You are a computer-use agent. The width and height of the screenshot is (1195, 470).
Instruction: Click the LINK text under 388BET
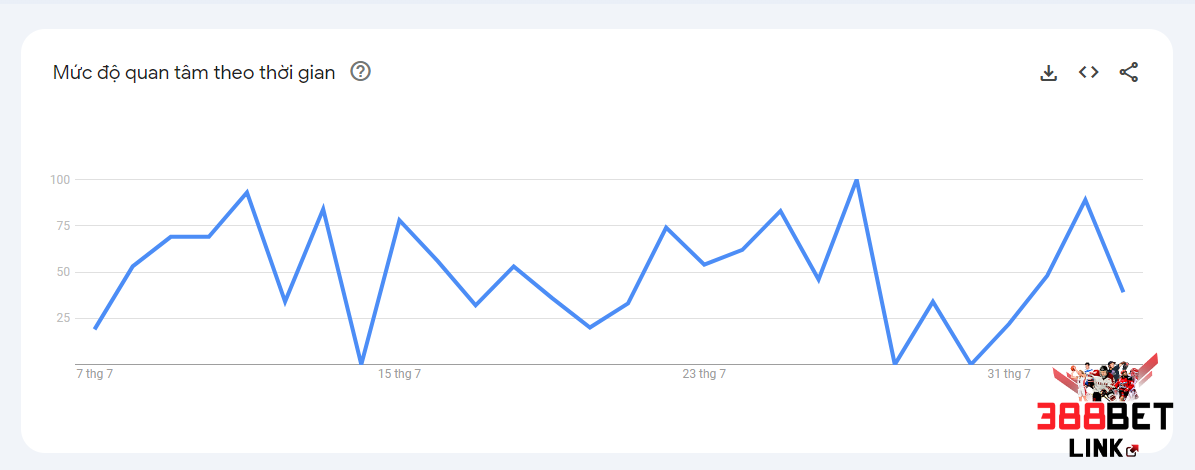pyautogui.click(x=1096, y=450)
